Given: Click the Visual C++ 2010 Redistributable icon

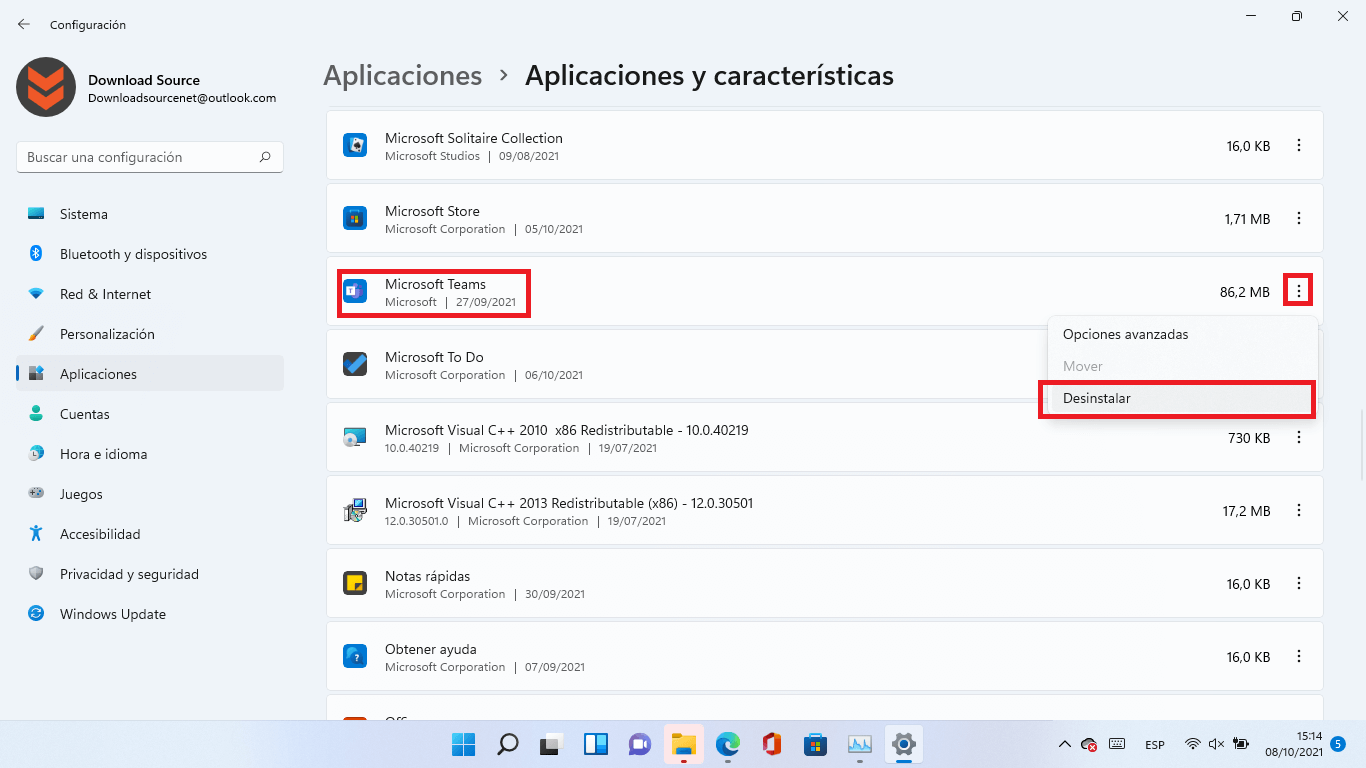Looking at the screenshot, I should (x=355, y=437).
